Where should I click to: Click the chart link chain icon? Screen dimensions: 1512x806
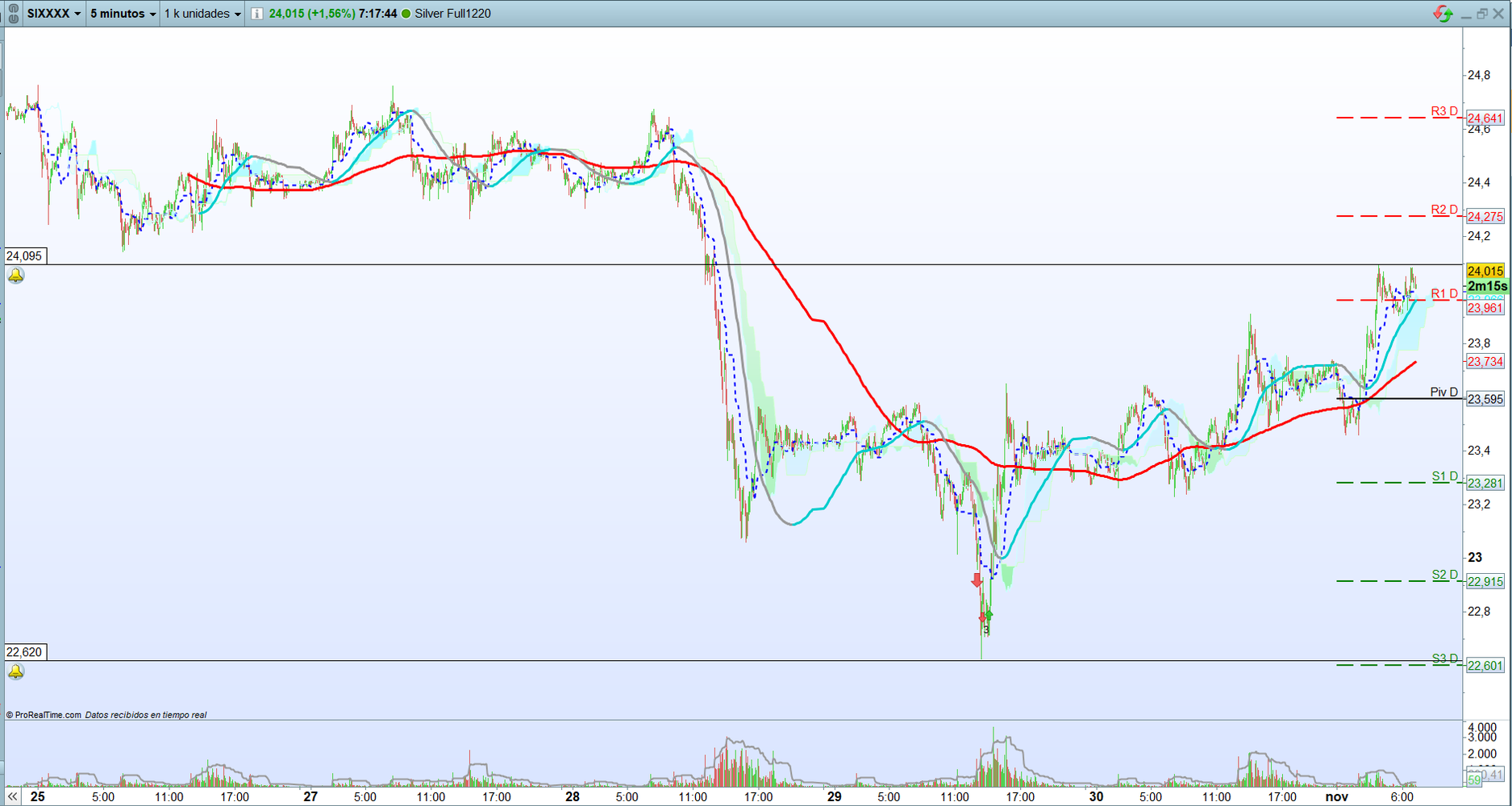13,14
